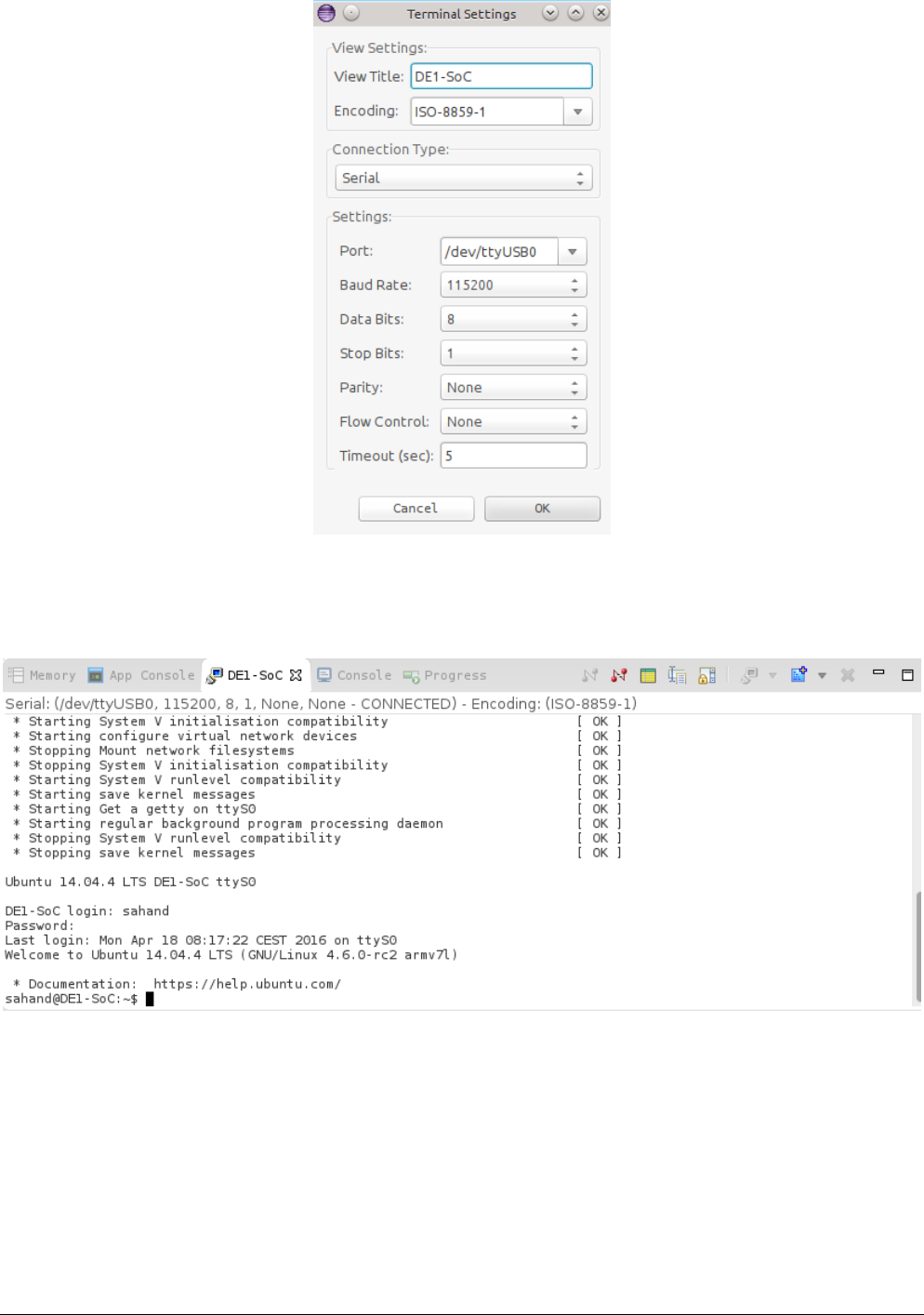Click the Cancel button
924x1315 pixels.
click(x=416, y=509)
